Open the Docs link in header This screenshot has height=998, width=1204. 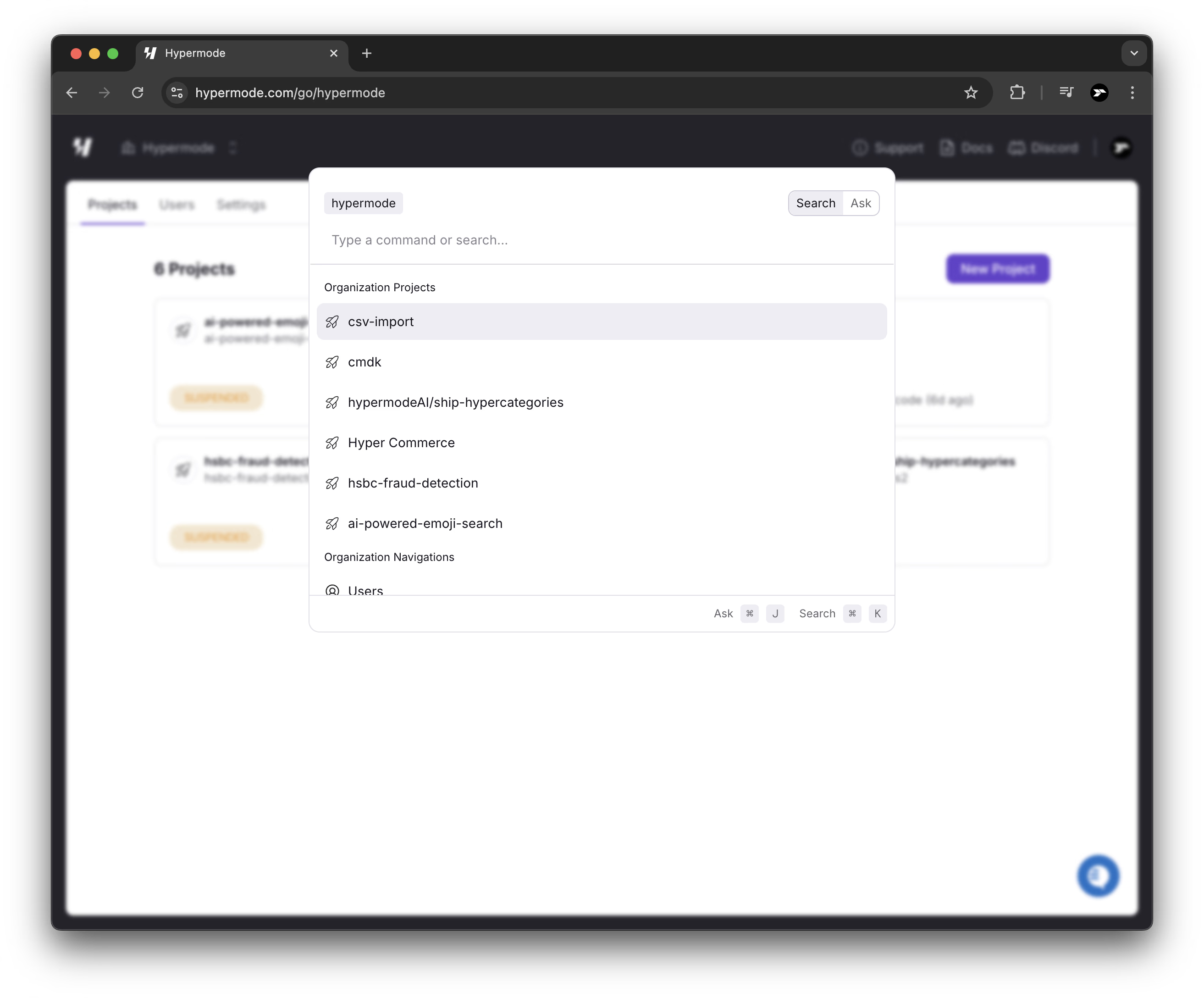pos(967,148)
